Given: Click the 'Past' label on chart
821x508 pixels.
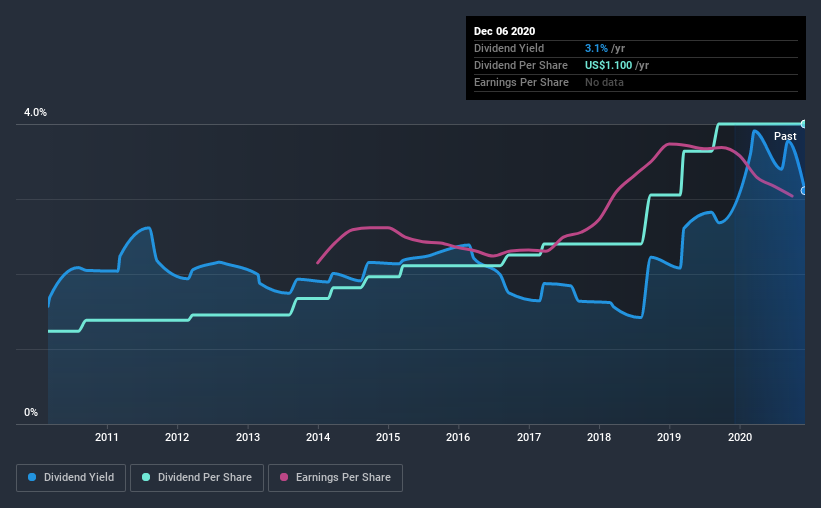Looking at the screenshot, I should 785,137.
